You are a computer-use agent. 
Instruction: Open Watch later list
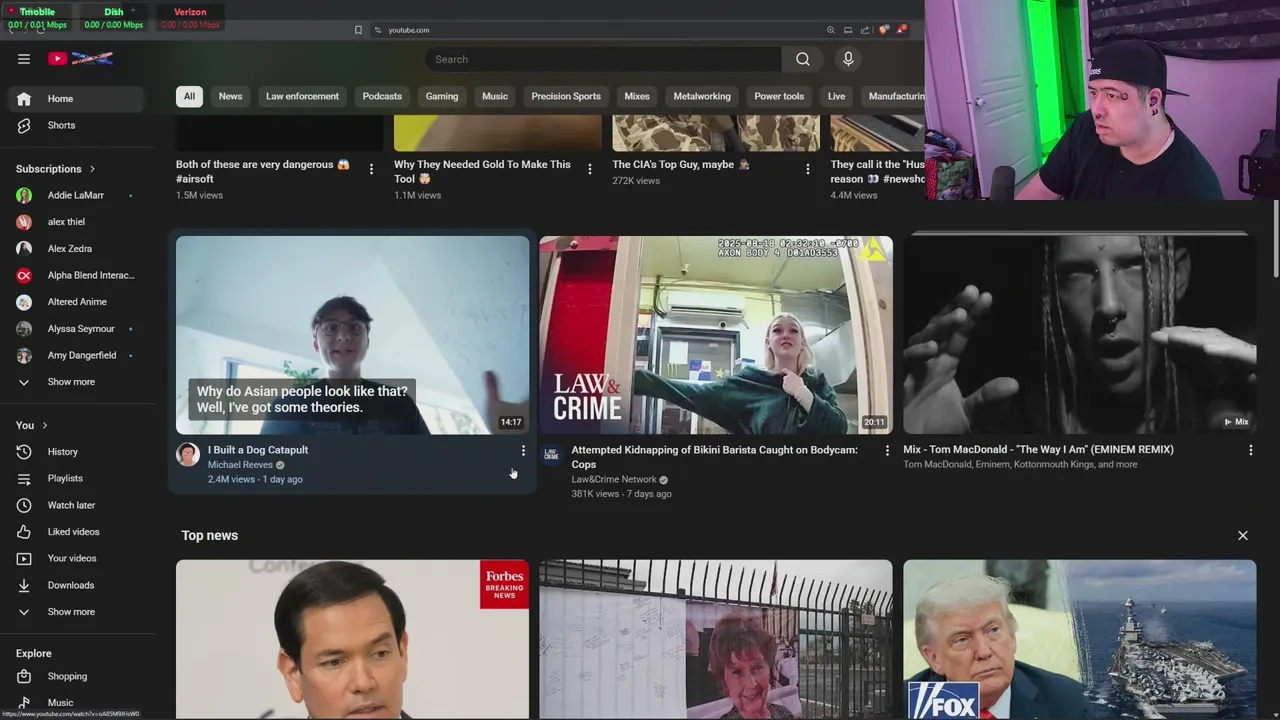coord(76,505)
